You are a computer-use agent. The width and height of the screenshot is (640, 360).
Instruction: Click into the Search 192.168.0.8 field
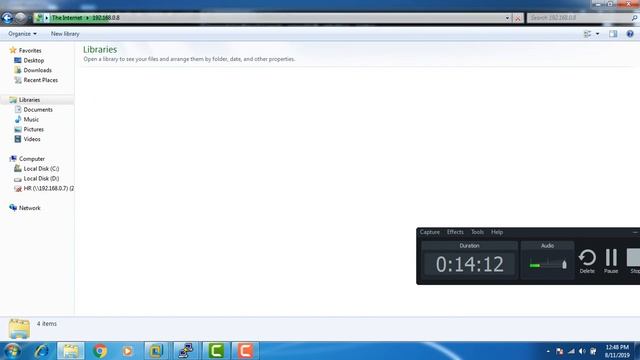pyautogui.click(x=579, y=18)
